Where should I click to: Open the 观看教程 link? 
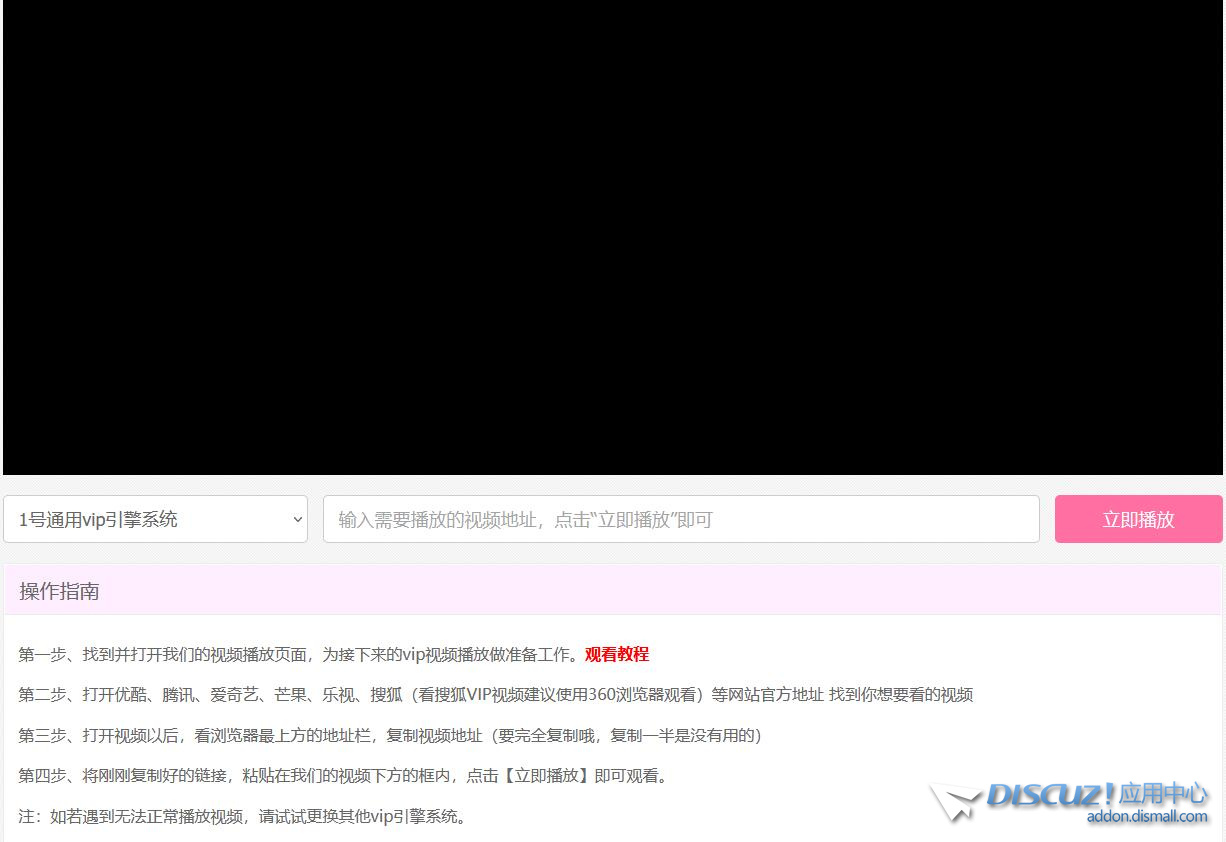(x=617, y=654)
